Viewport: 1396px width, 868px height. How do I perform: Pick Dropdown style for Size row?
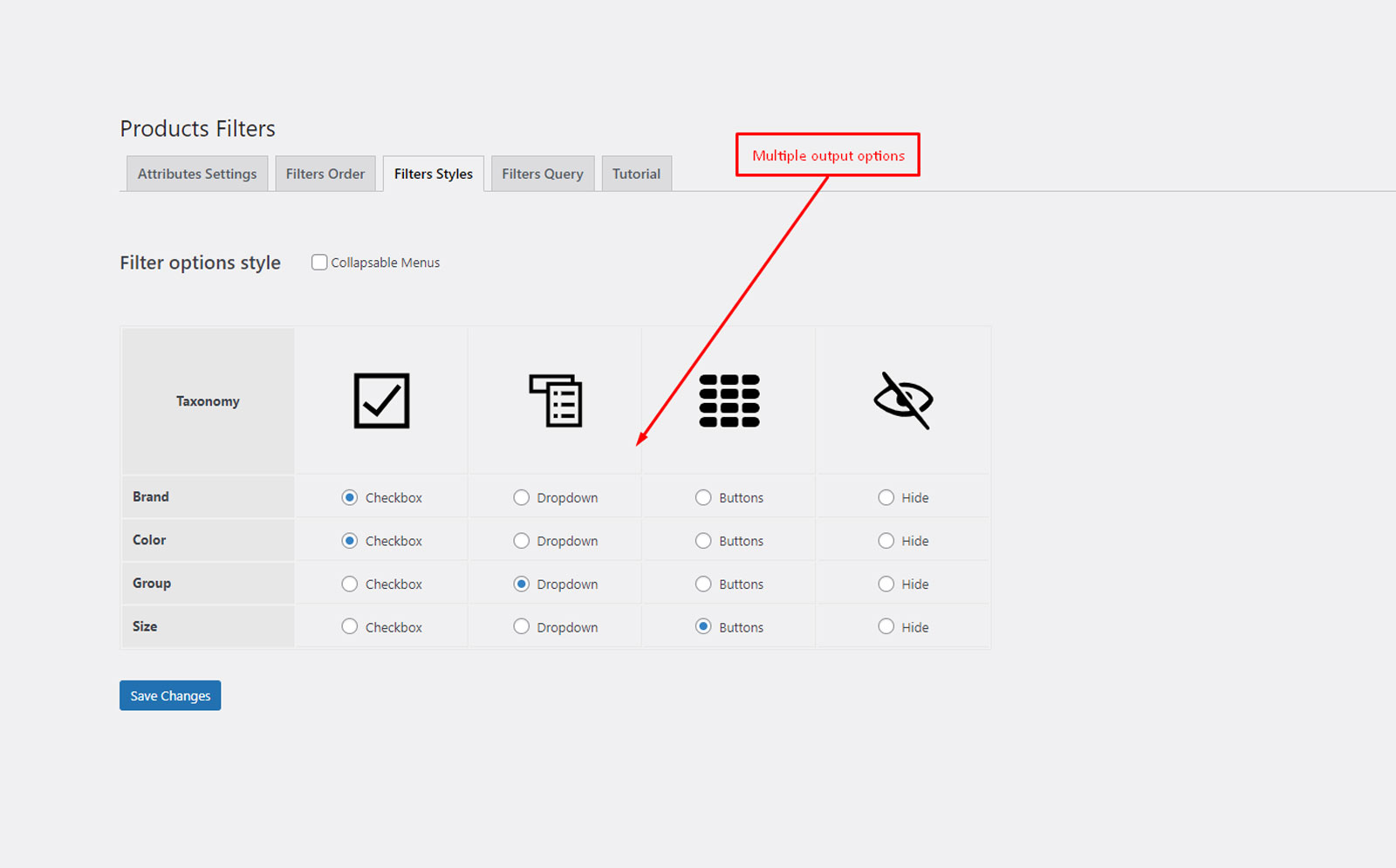522,626
